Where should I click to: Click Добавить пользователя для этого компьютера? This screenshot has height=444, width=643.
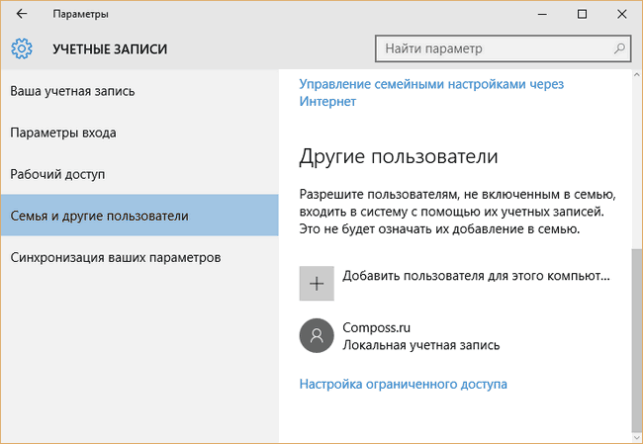pos(476,276)
